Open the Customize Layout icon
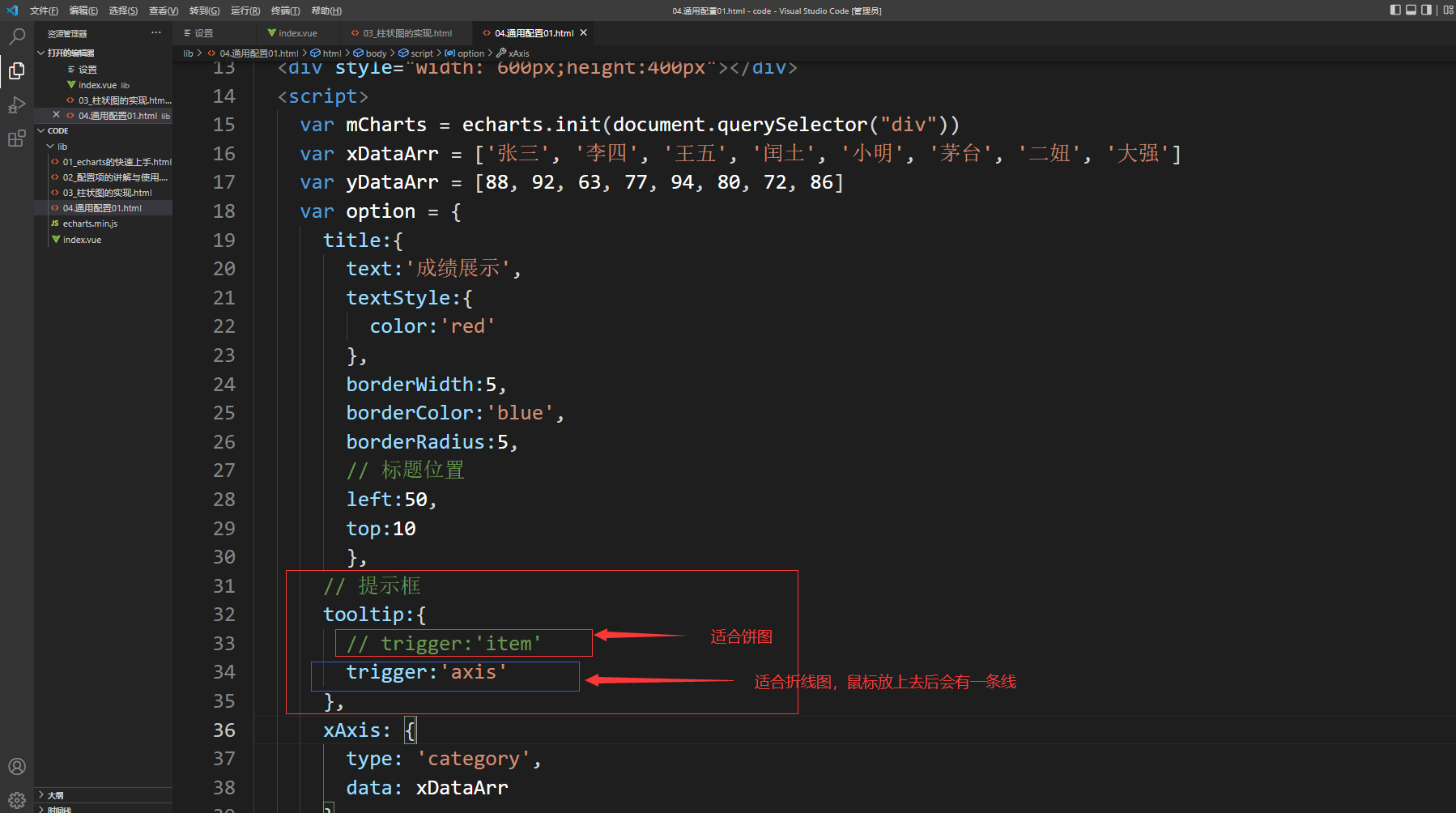This screenshot has width=1456, height=813. 1448,11
